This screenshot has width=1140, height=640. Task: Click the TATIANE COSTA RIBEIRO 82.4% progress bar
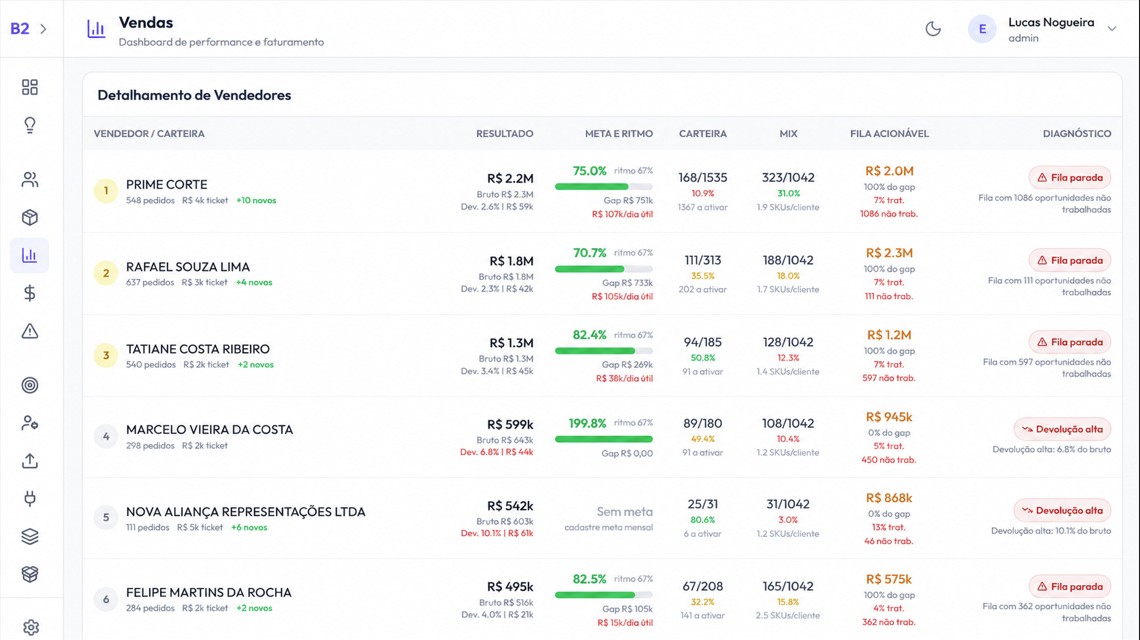click(x=603, y=351)
